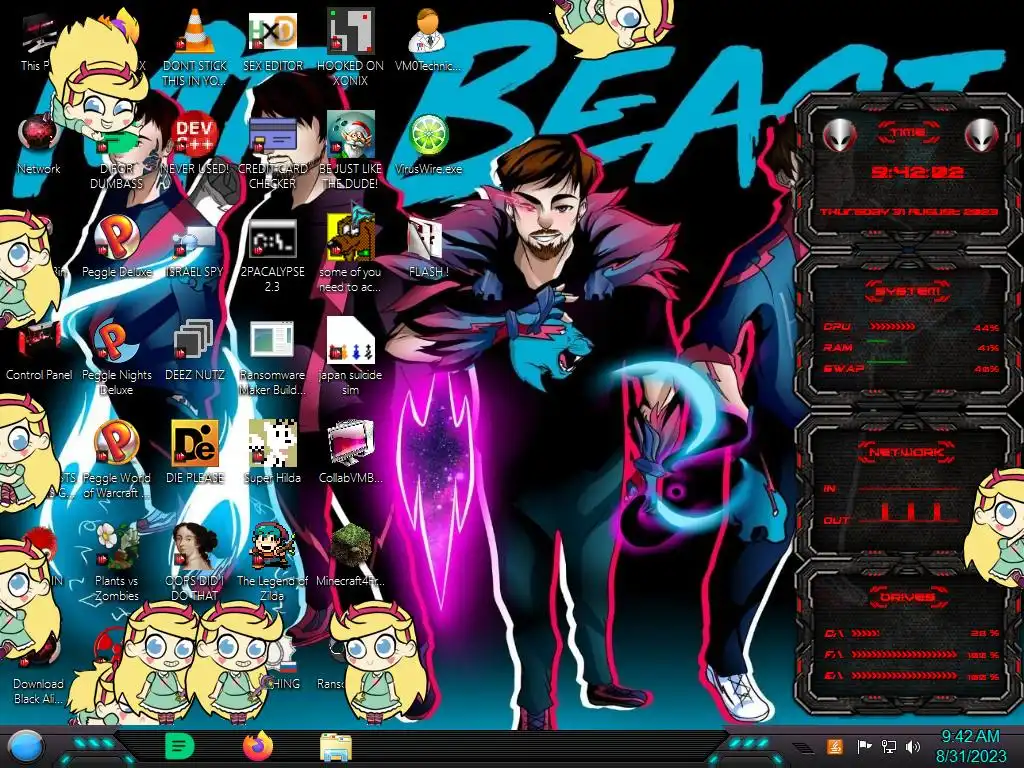Open VM0Technic... desktop icon
Screen dimensions: 1024x768
click(x=427, y=31)
